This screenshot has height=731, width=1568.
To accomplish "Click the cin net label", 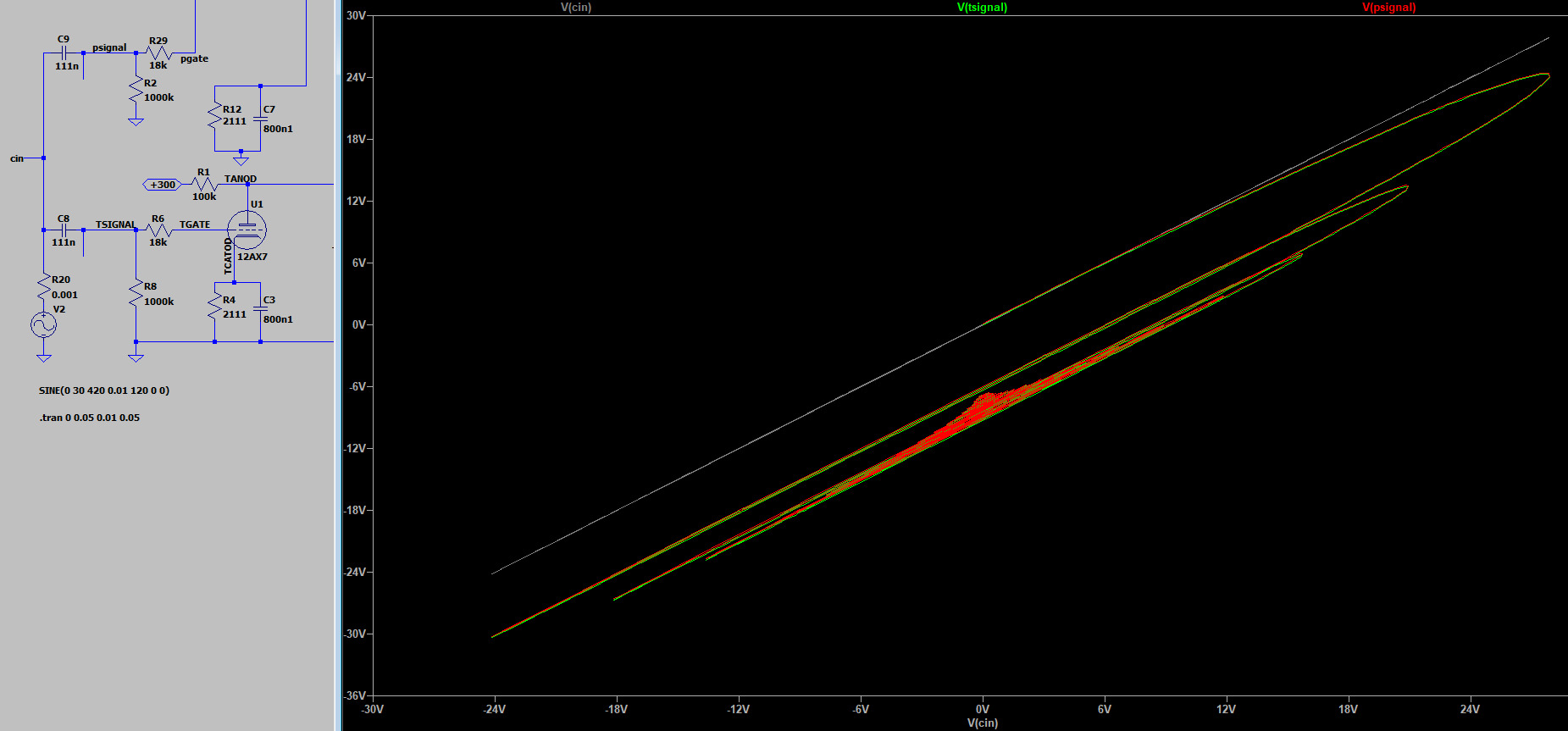I will pos(17,158).
